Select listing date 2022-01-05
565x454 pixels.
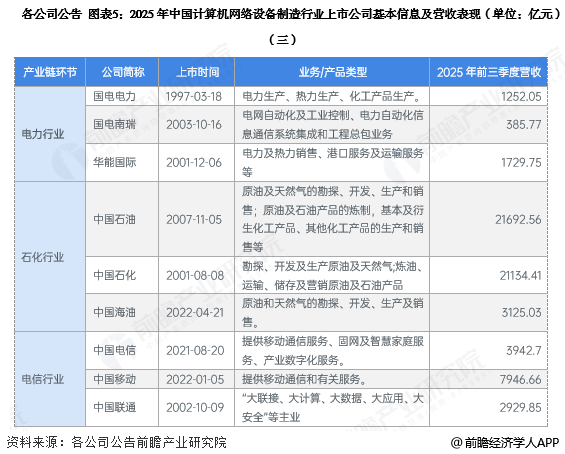[x=195, y=379]
